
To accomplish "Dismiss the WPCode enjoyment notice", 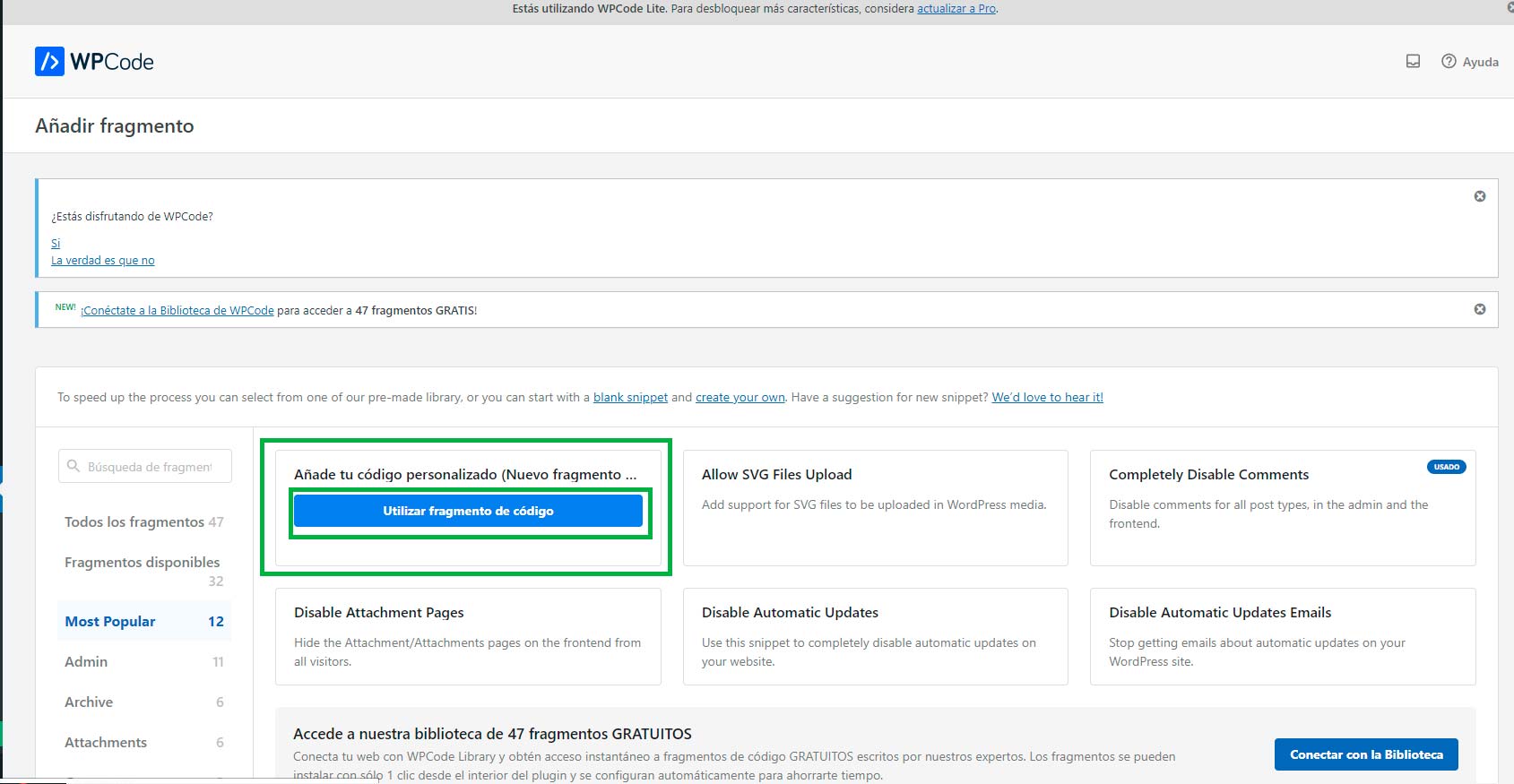I will coord(1480,196).
